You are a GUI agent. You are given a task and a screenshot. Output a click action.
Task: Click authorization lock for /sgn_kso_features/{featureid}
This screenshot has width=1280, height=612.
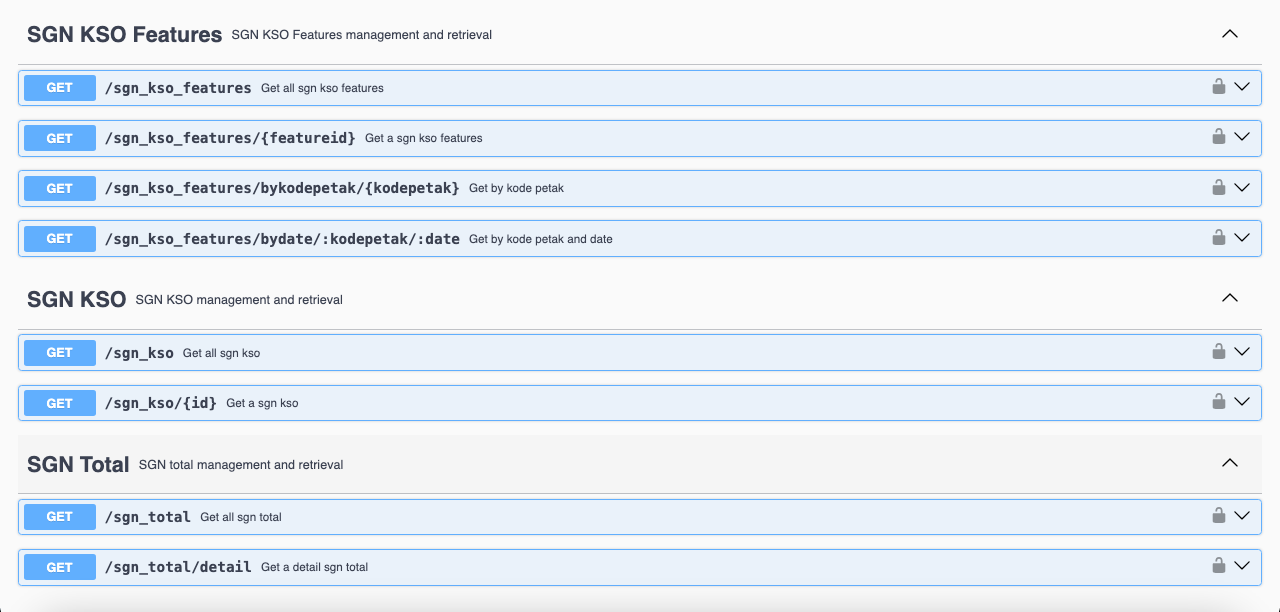[1218, 137]
